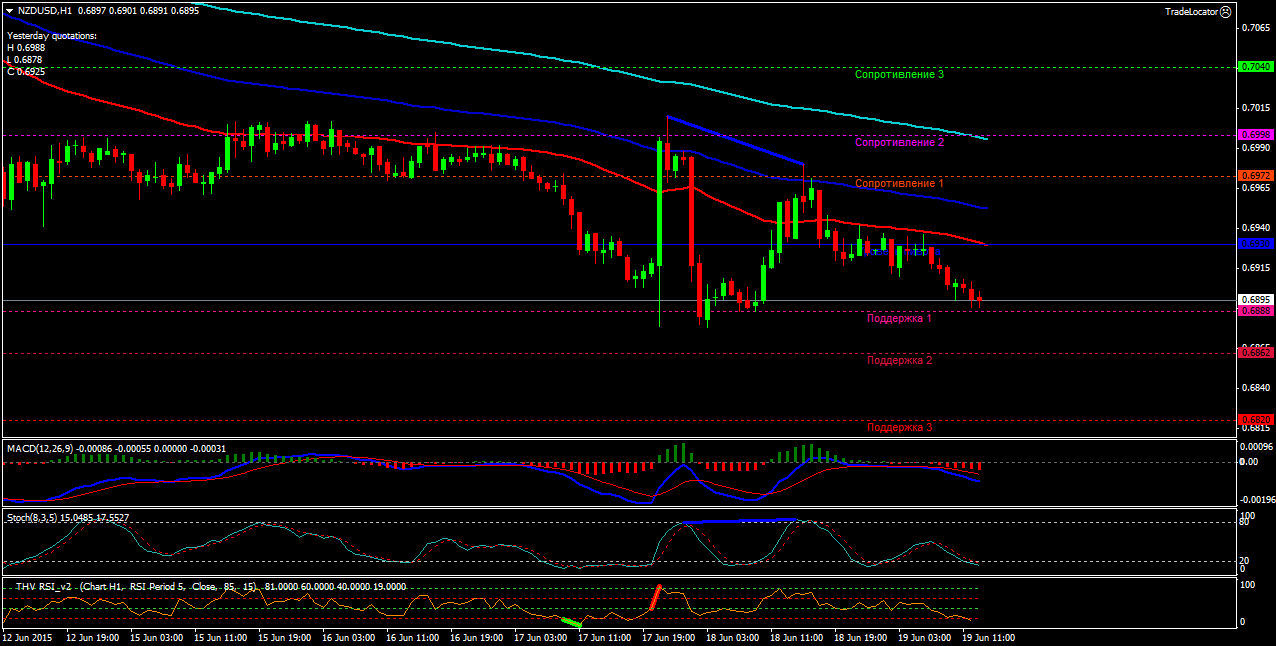Click the L 0.6878 yesterday low value
Viewport: 1276px width, 646px height.
click(x=26, y=60)
